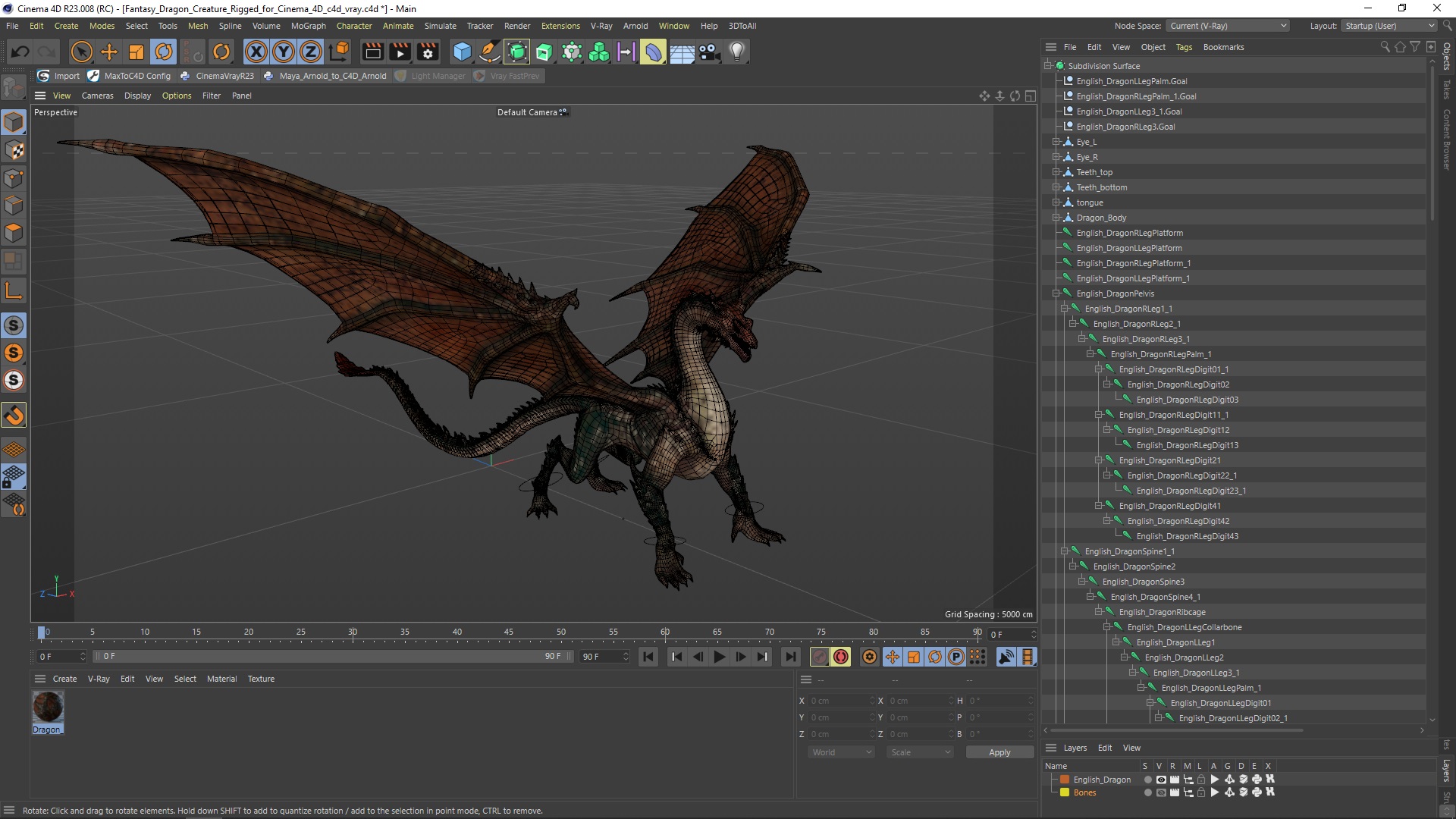Toggle English_Dragon layer solo dot

[x=1147, y=780]
